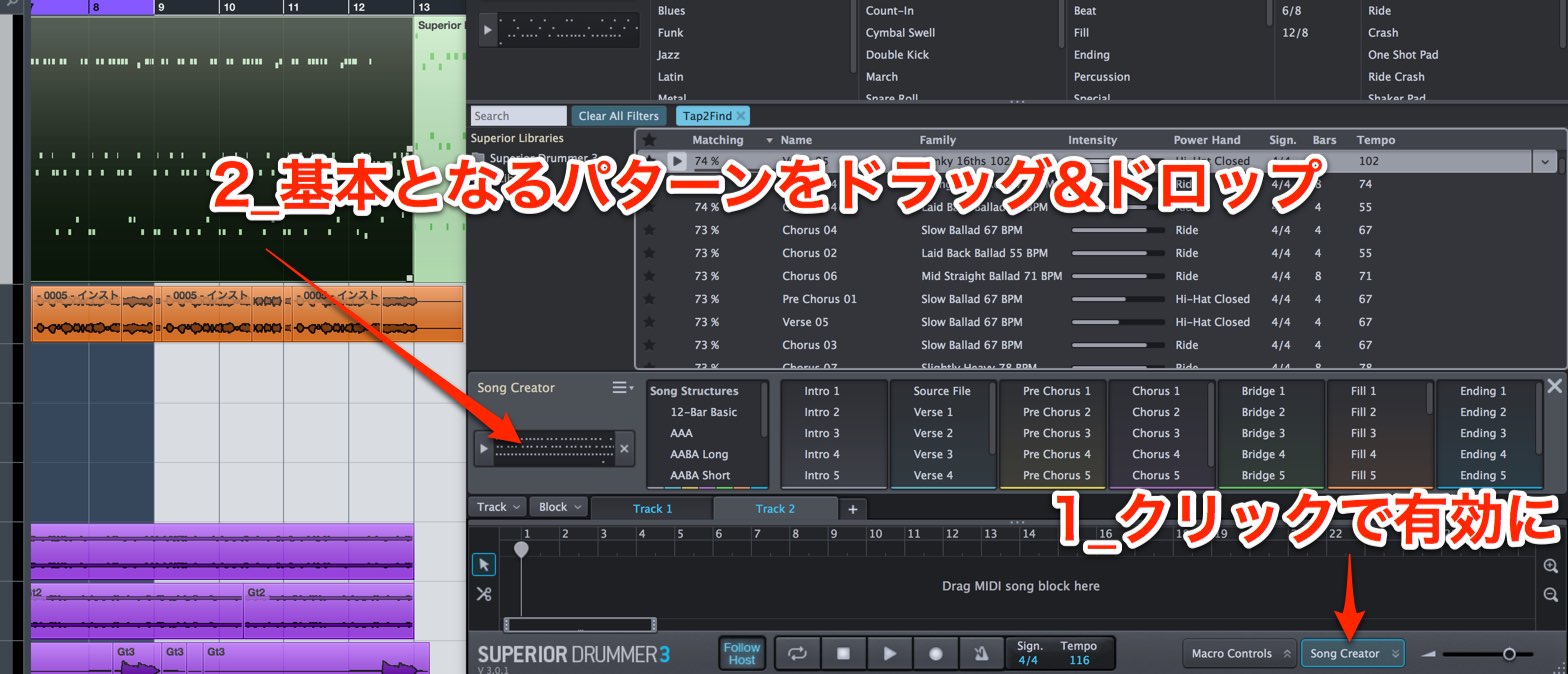Image resolution: width=1568 pixels, height=674 pixels.
Task: Click the horizontal zoom scrollbar under song track
Action: (x=580, y=625)
